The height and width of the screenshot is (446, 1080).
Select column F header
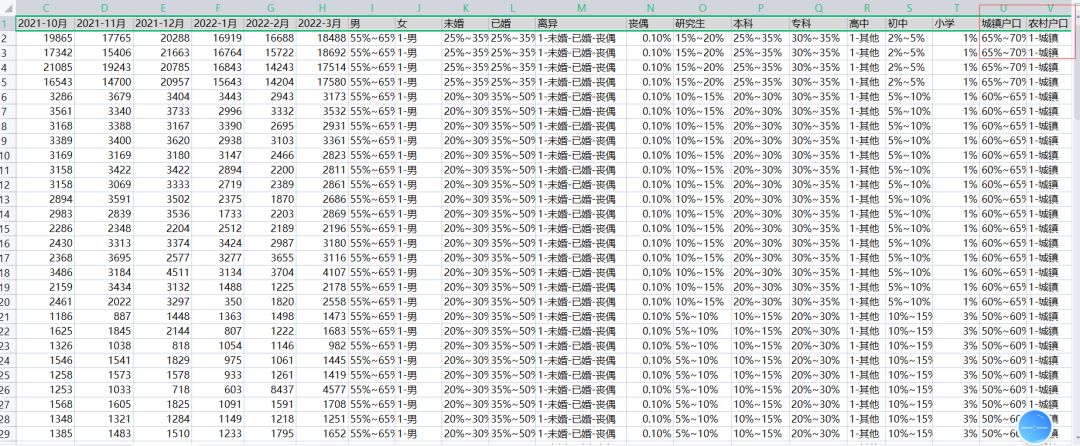coord(218,8)
